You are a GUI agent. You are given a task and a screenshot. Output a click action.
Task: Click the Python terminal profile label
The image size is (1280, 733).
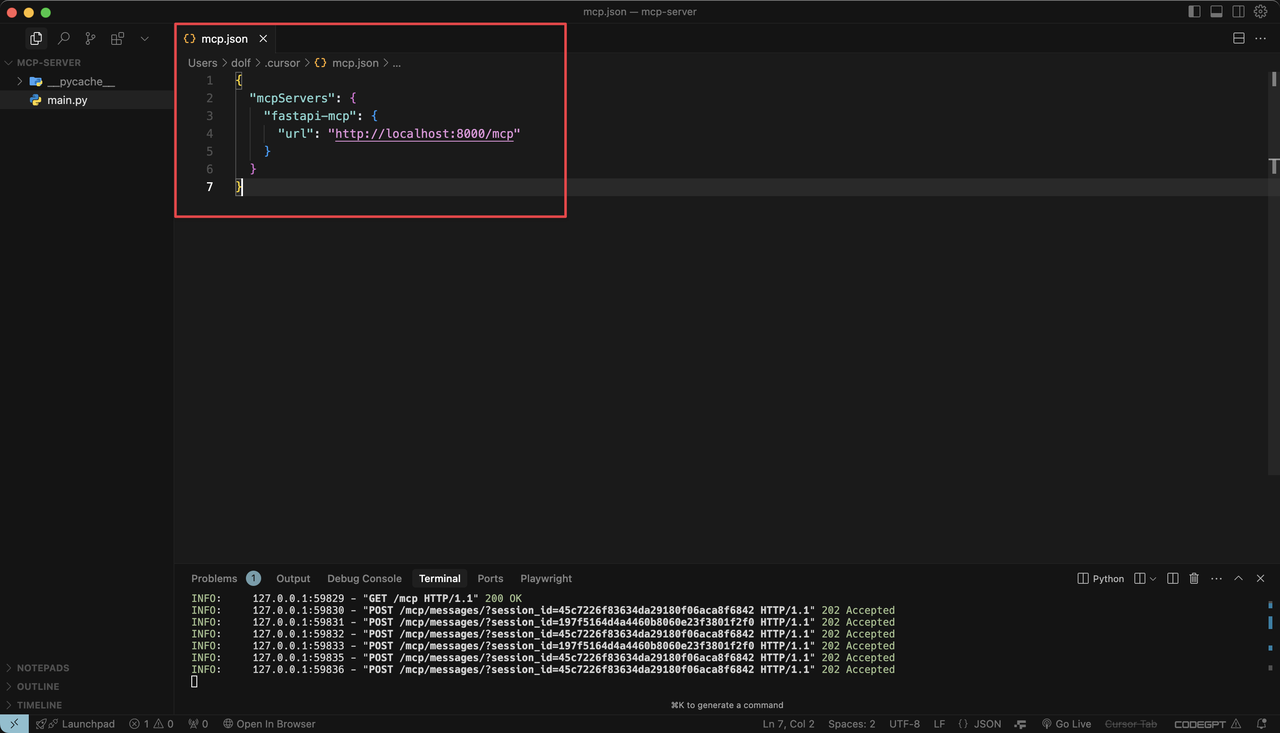click(1101, 578)
